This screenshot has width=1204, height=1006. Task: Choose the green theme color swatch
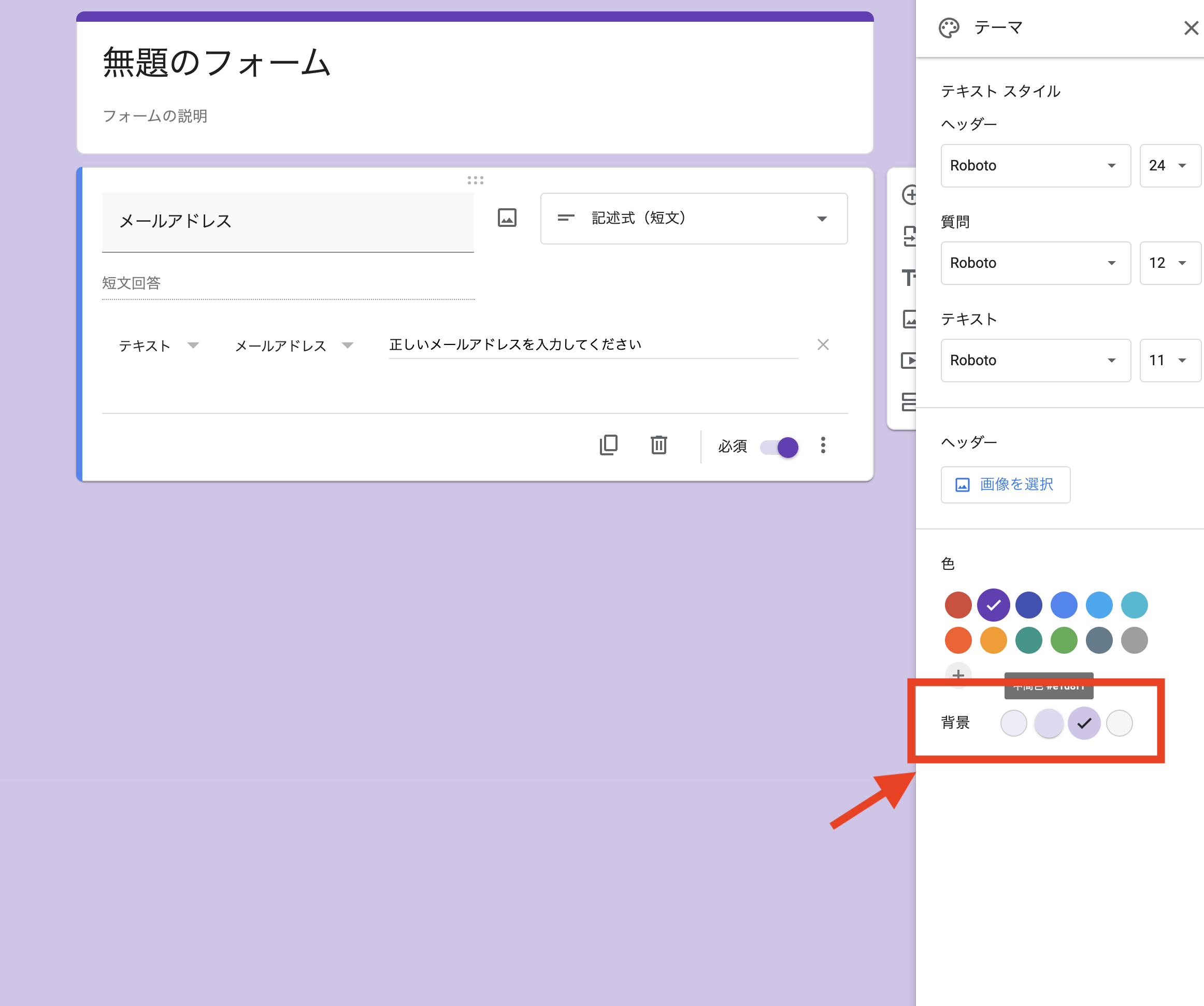(x=1064, y=640)
